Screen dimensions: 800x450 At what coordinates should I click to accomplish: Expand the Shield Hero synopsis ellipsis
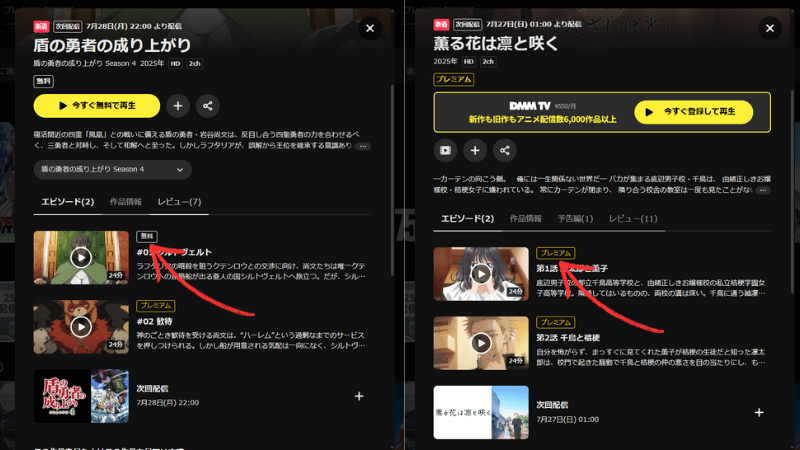(363, 146)
